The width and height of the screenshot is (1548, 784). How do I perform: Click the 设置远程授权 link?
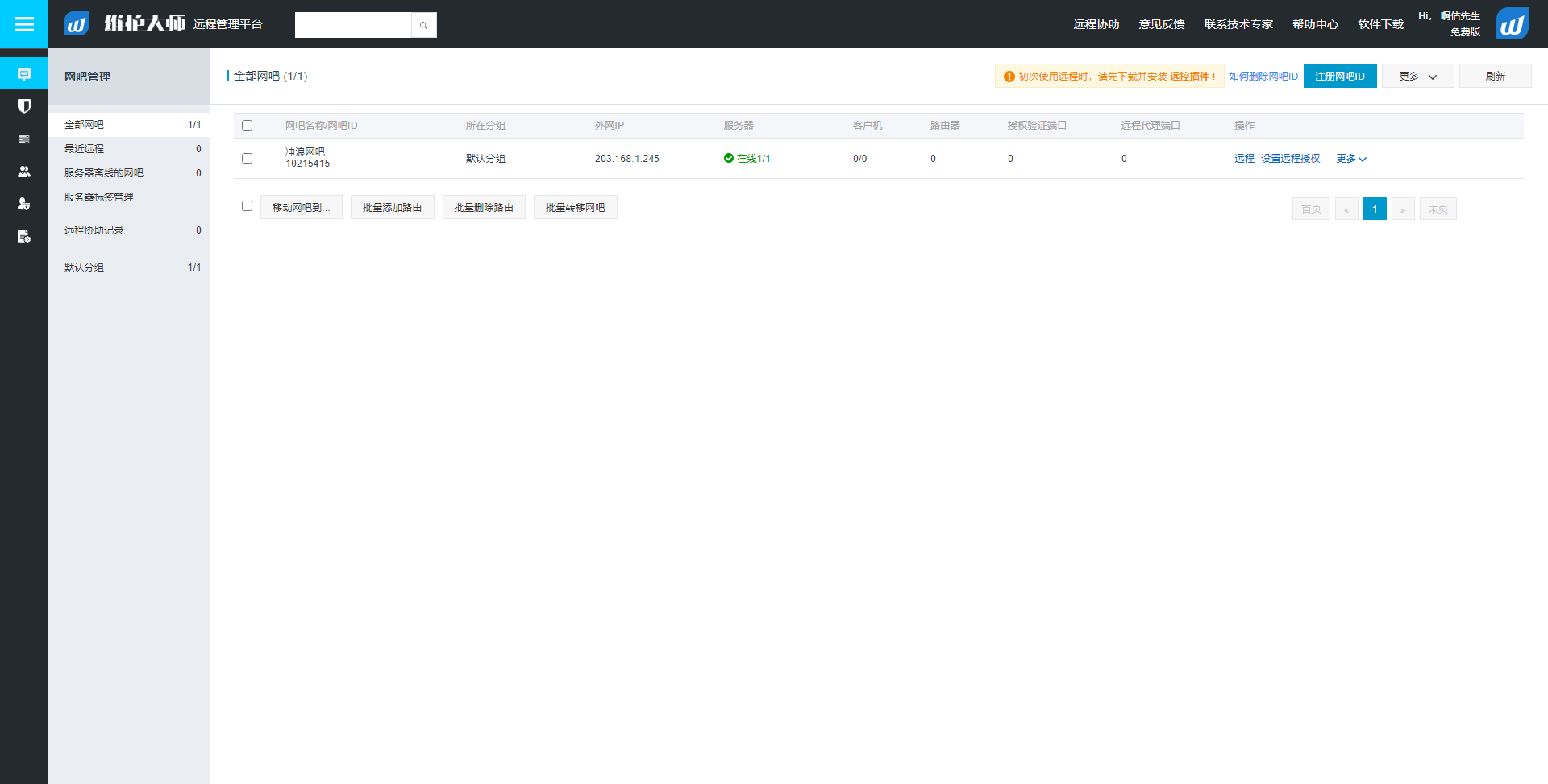tap(1290, 159)
